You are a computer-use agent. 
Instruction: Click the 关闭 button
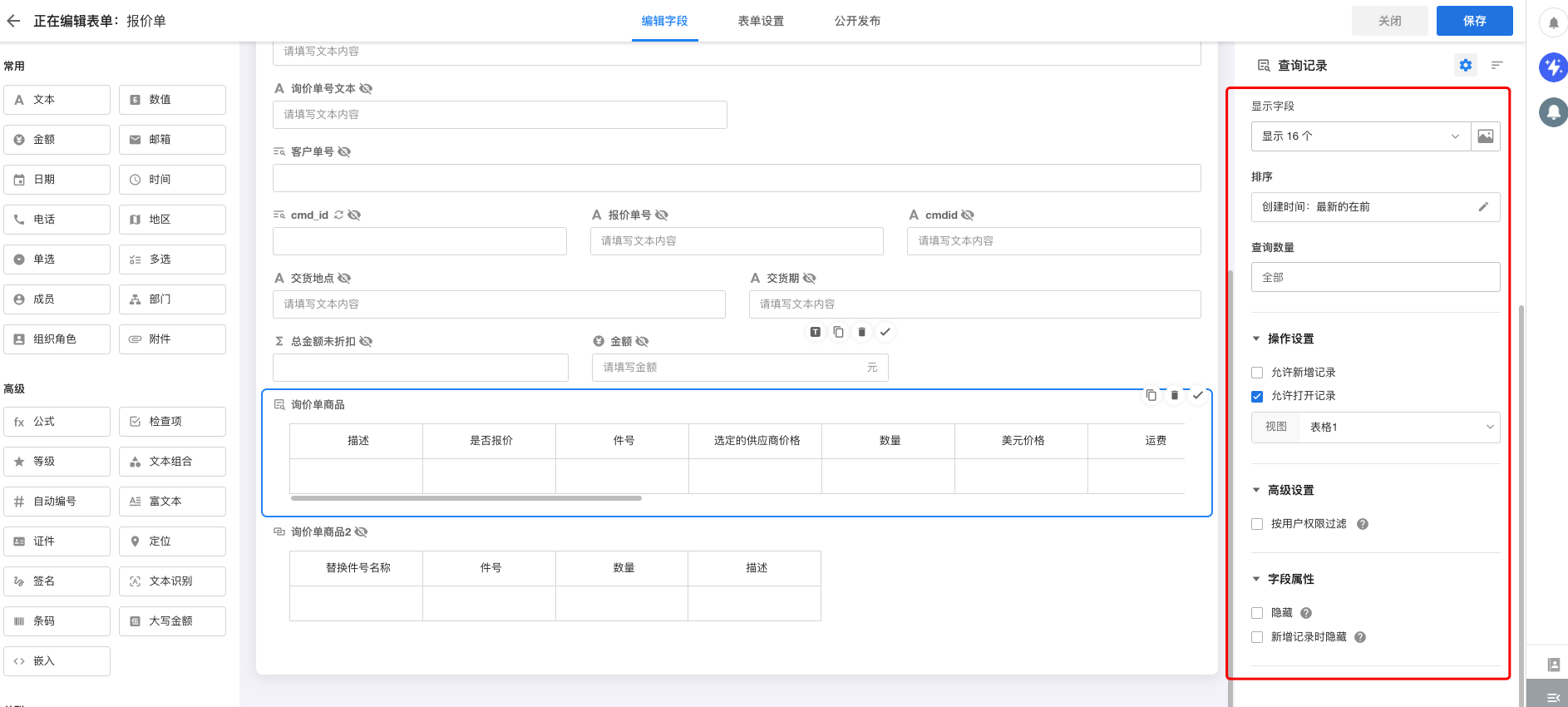pos(1389,21)
